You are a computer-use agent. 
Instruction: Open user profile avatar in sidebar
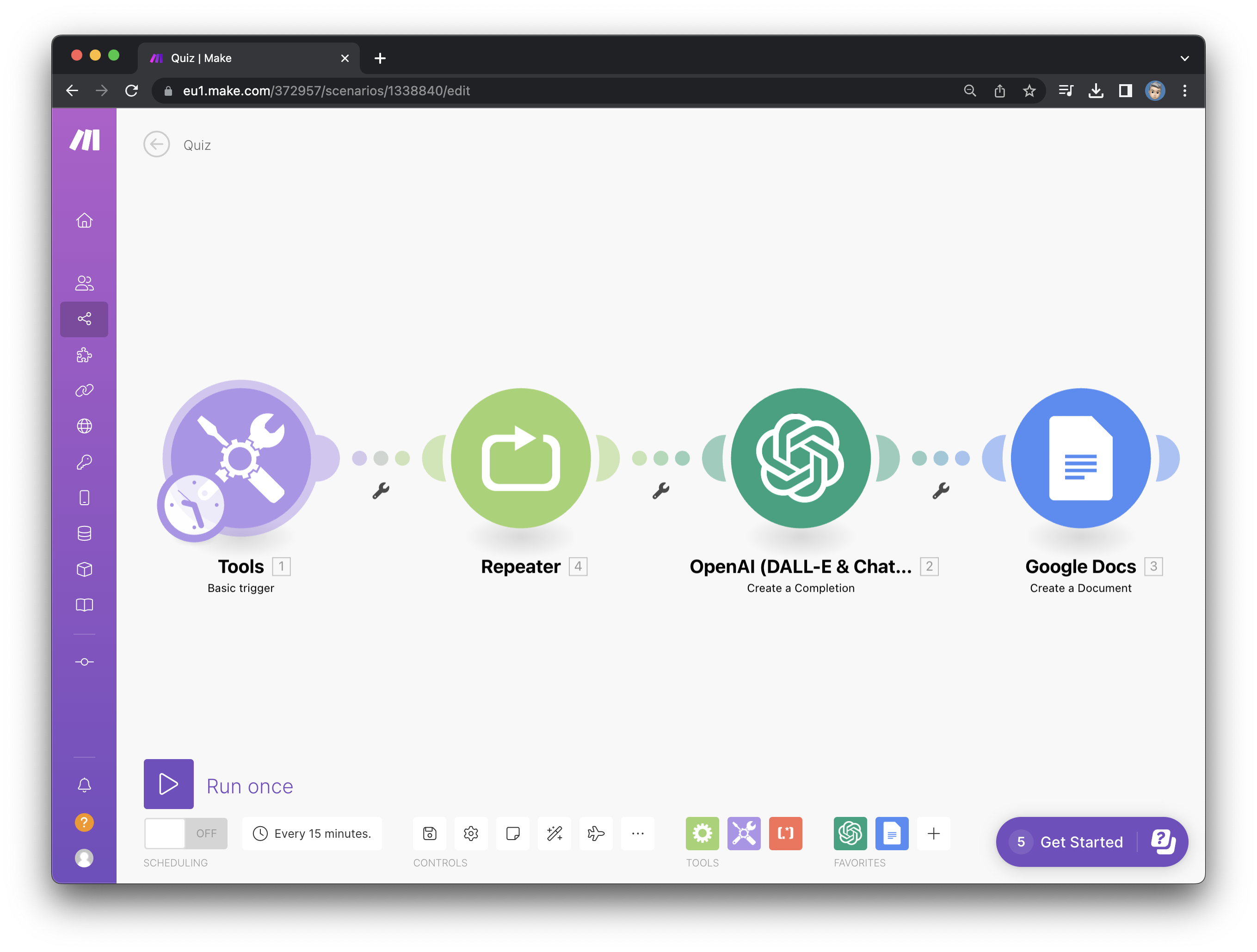coord(84,858)
